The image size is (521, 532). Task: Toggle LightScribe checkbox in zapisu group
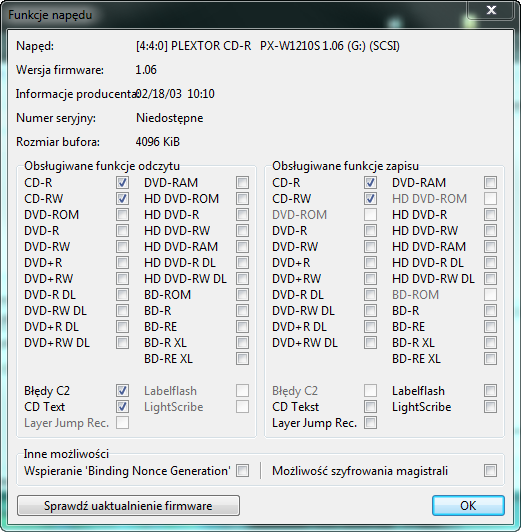pyautogui.click(x=490, y=406)
